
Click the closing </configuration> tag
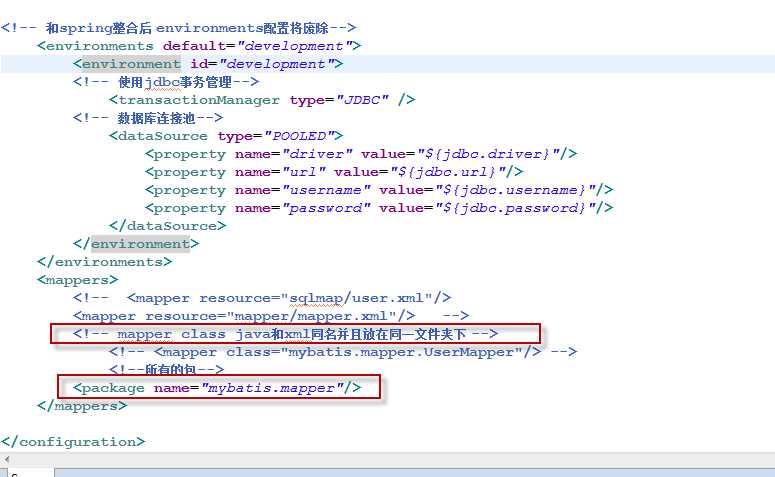click(73, 442)
